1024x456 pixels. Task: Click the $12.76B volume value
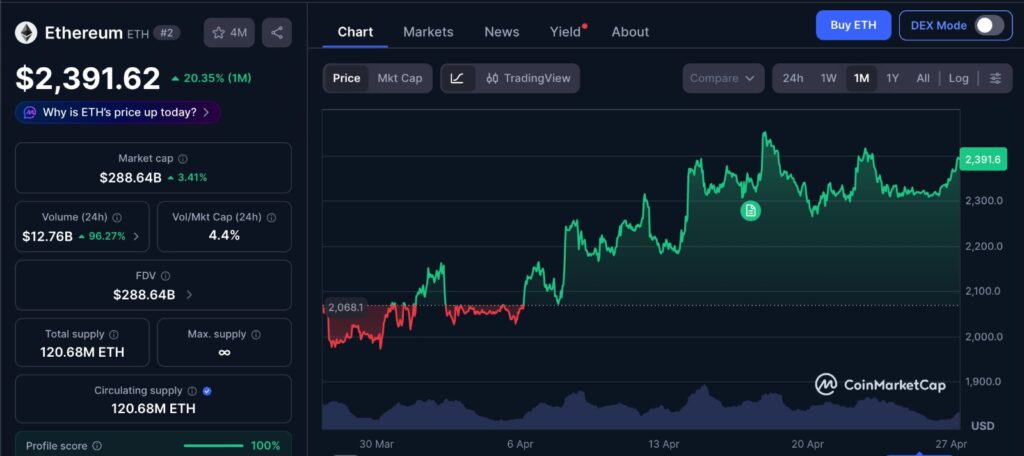(47, 236)
